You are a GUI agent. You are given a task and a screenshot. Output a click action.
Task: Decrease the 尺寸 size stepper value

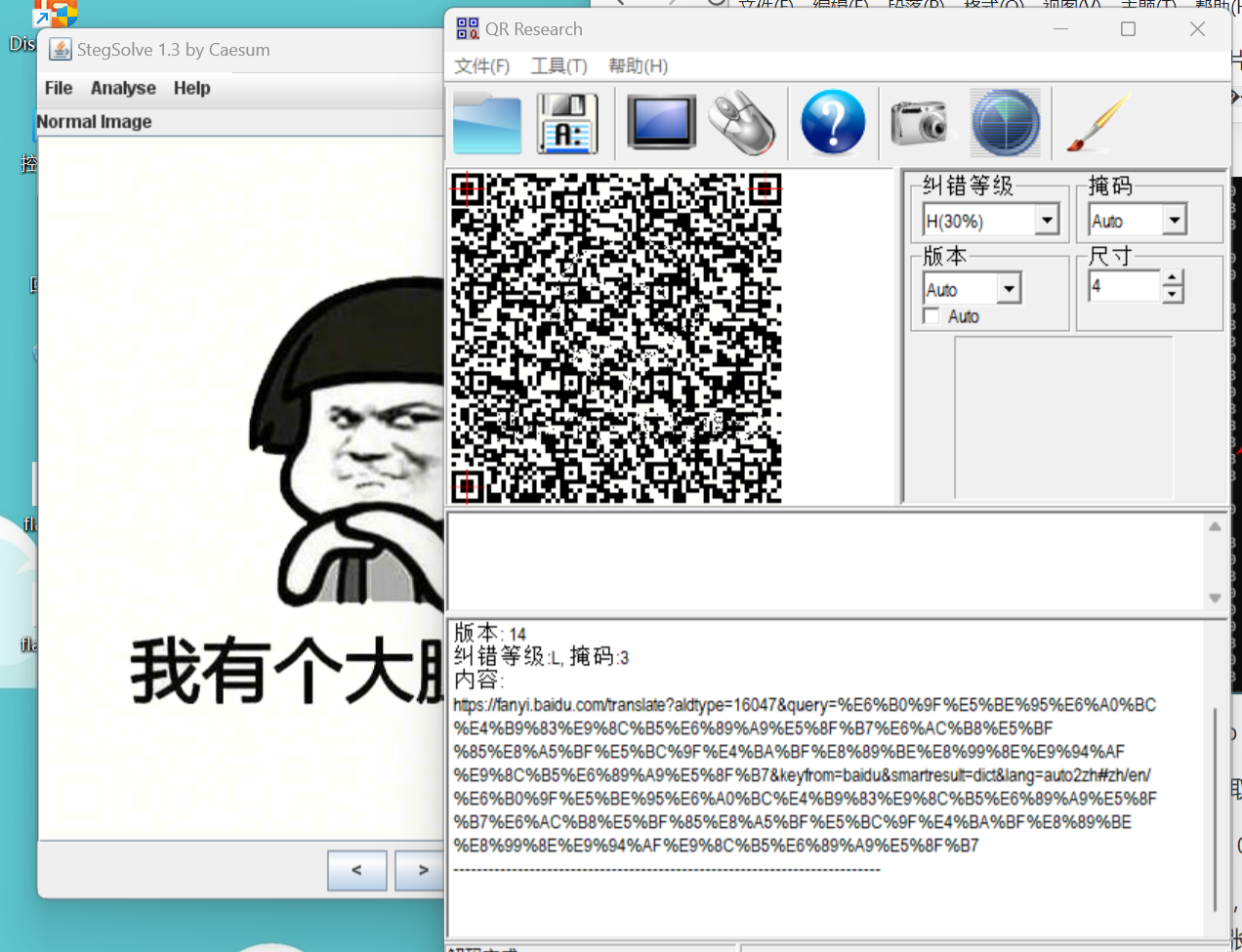point(1173,295)
